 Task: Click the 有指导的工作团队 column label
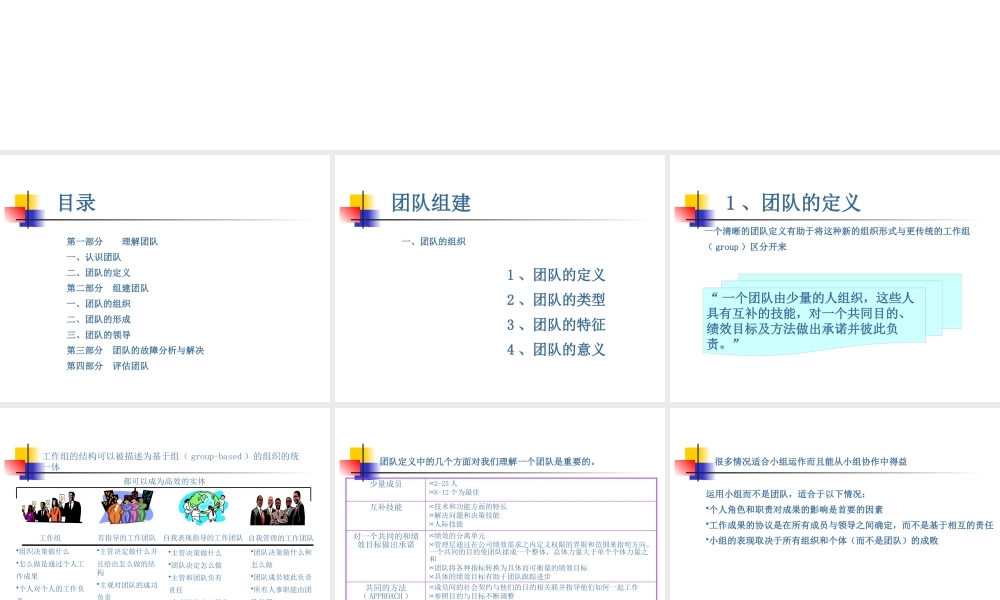(126, 538)
